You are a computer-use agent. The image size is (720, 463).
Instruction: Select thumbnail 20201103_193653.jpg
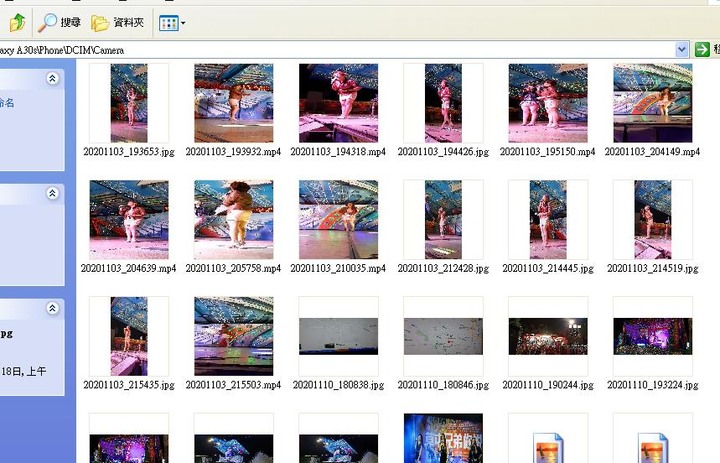coord(129,103)
